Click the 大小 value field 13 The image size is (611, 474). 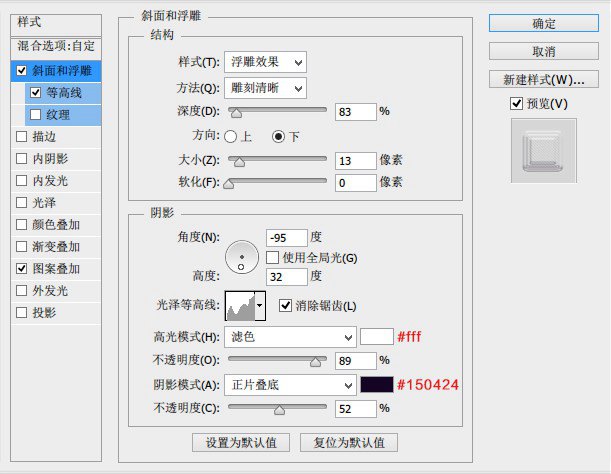(356, 161)
